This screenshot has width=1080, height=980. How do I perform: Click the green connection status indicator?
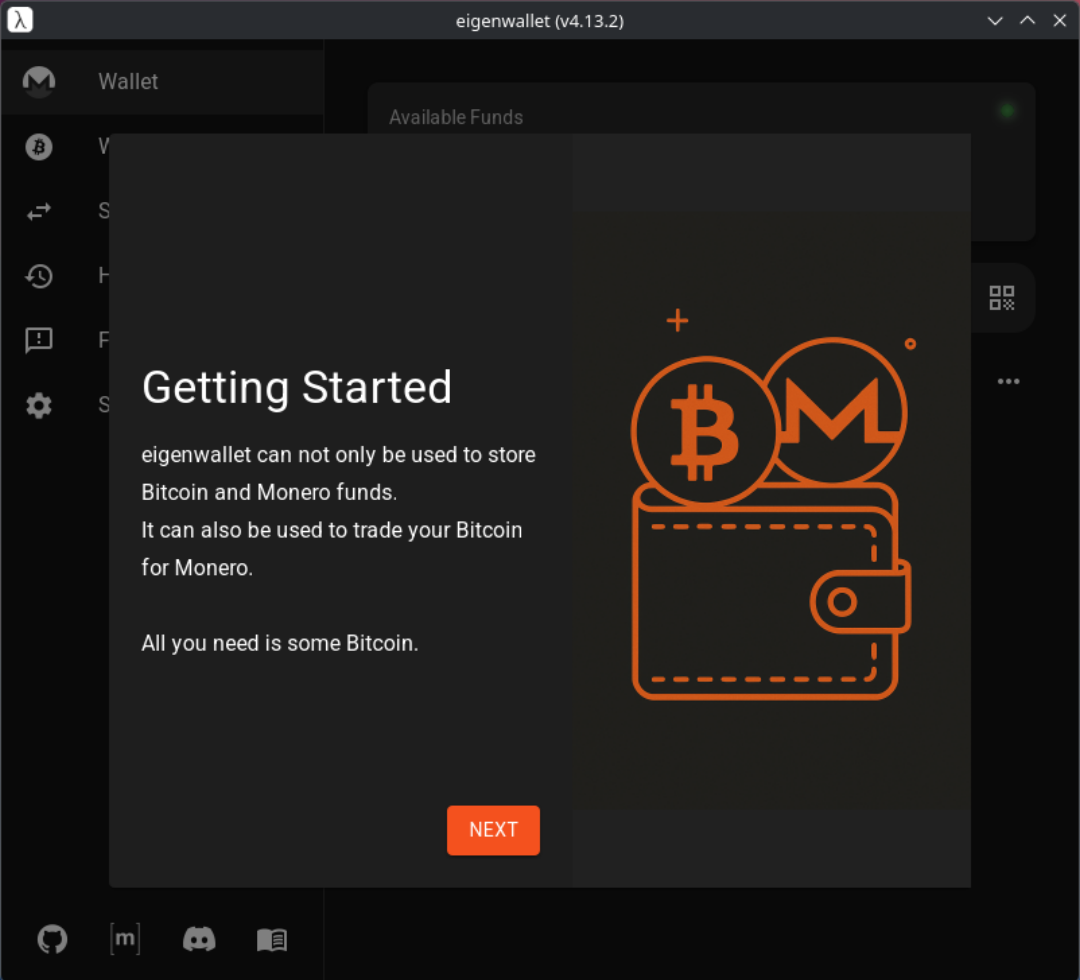1007,111
